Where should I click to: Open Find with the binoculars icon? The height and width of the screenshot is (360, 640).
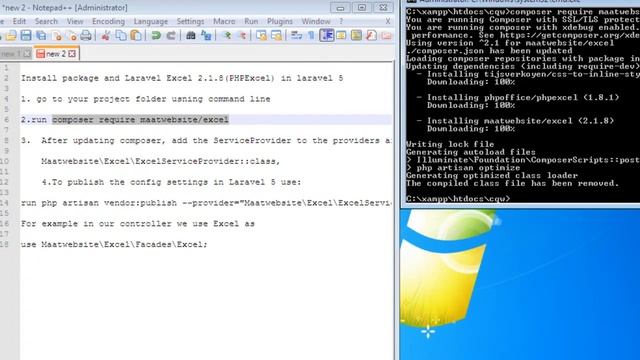(191, 36)
